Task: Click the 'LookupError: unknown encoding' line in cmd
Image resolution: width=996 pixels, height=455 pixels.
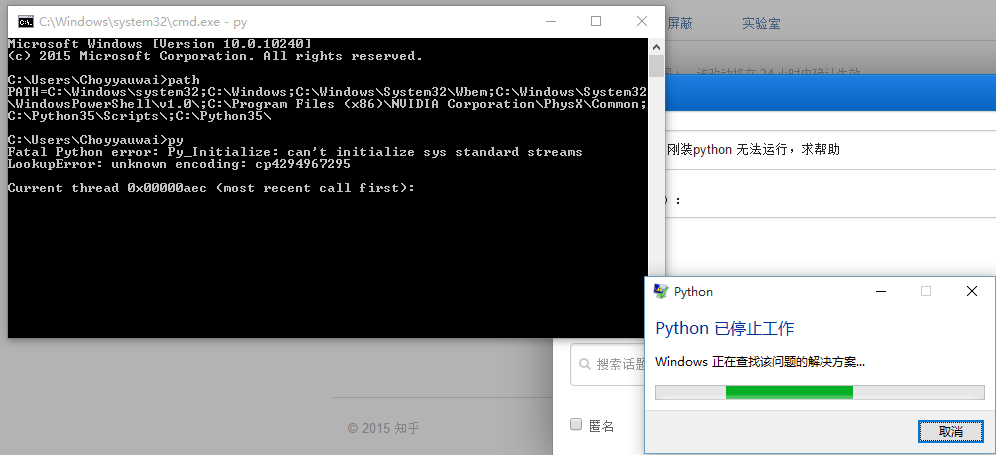Action: point(179,164)
